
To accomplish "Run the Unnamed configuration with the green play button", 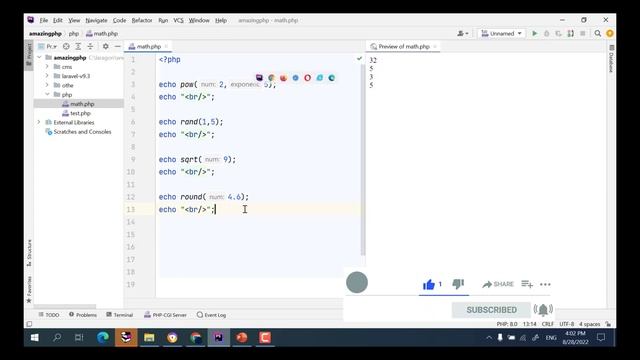I will 534,33.
